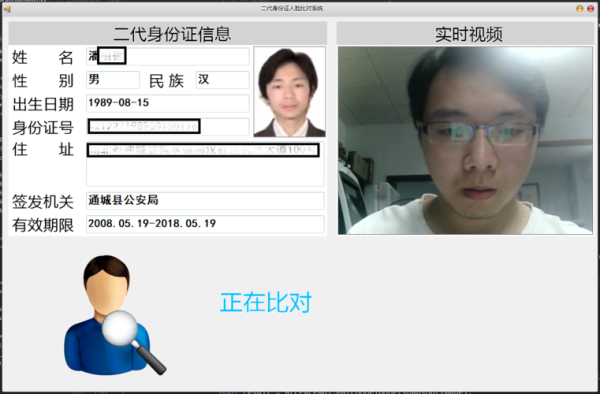Click the real-time video feed panel
The height and width of the screenshot is (394, 600).
465,140
